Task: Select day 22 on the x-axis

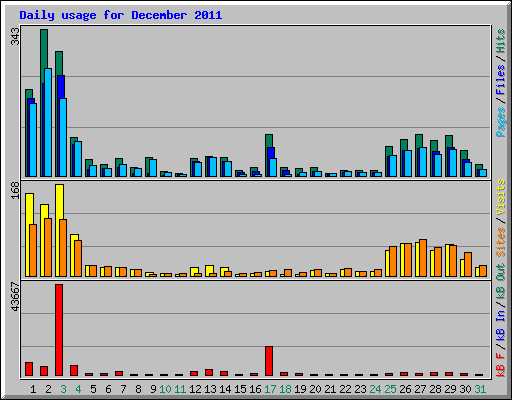Action: tap(345, 389)
